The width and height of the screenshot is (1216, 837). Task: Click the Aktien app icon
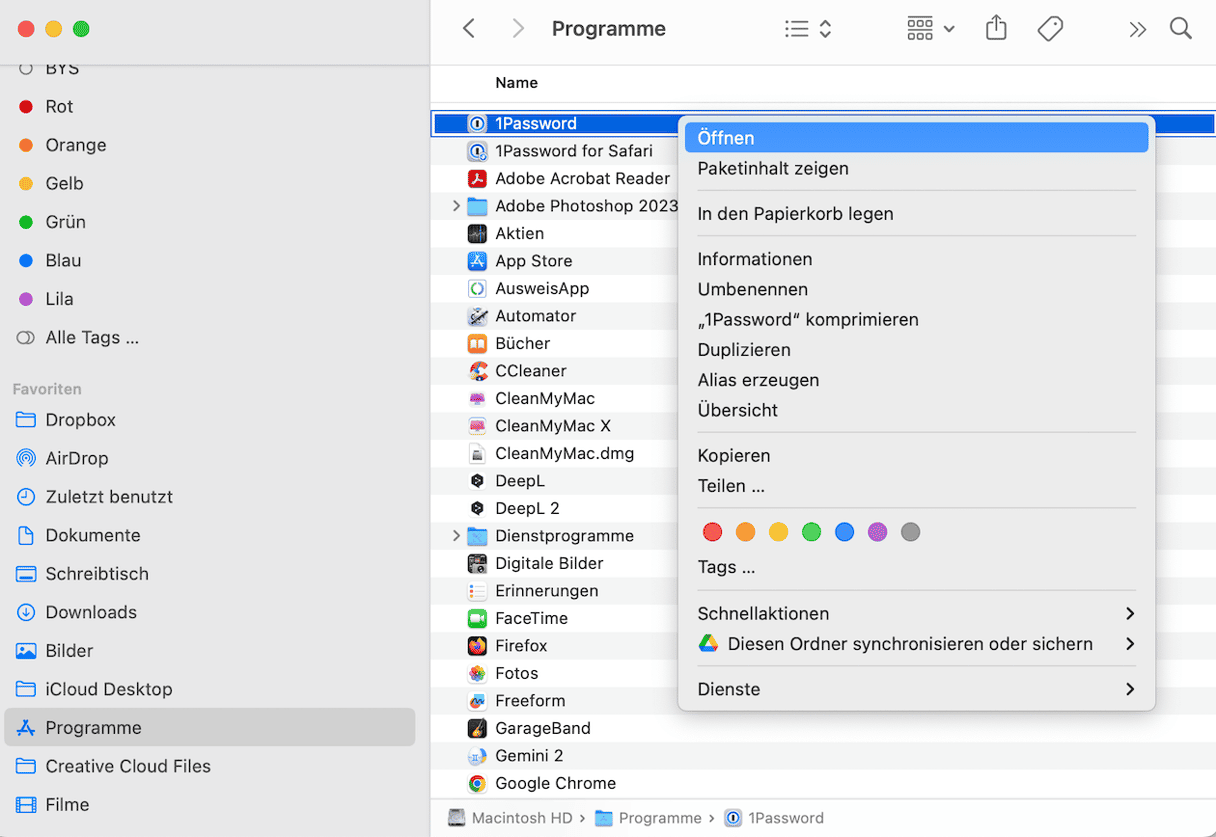tap(477, 234)
